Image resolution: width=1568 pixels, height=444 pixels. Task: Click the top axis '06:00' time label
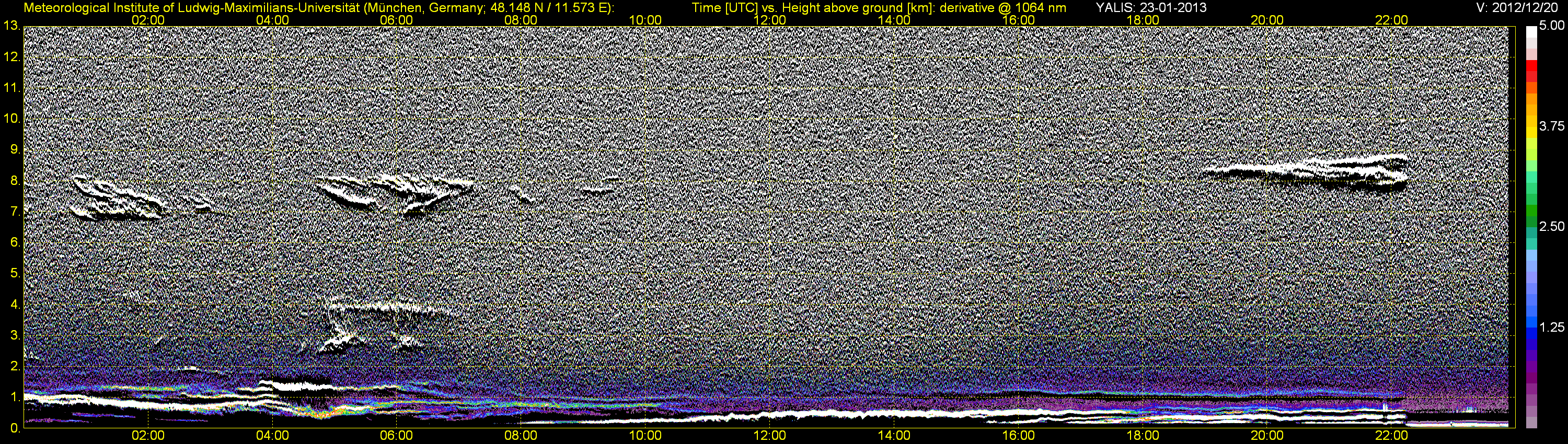coord(397,20)
